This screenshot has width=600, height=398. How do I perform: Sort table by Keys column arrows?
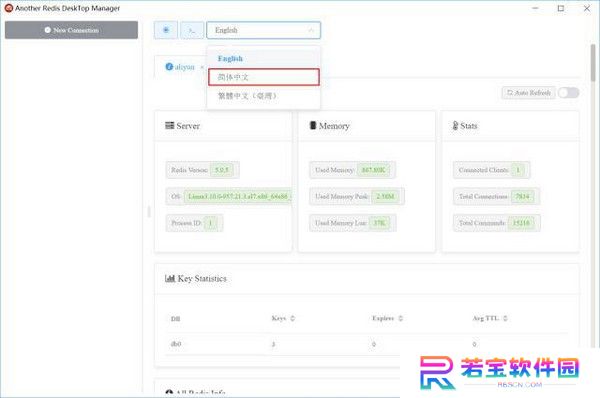[x=292, y=318]
